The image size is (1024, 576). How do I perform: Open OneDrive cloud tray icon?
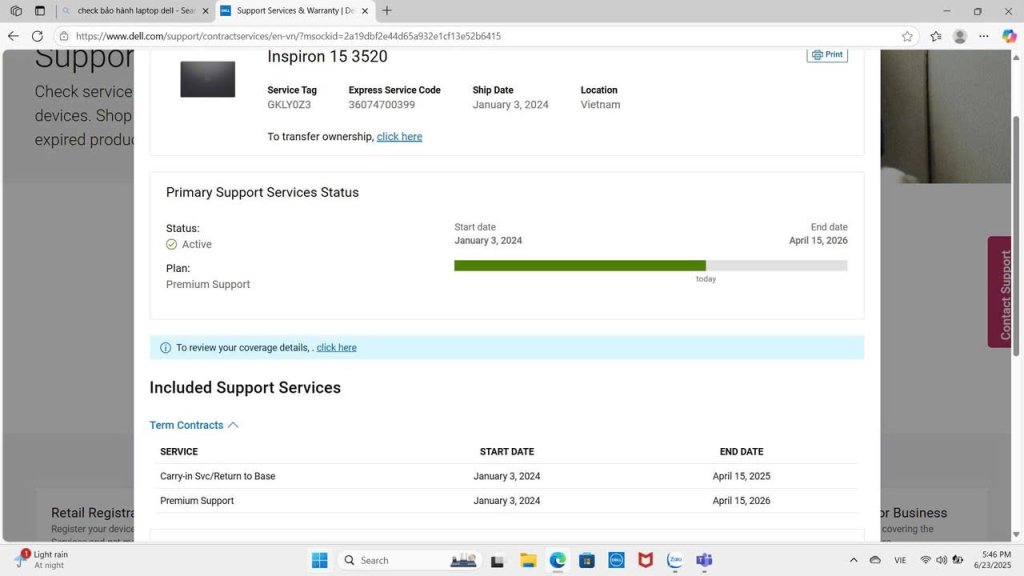click(x=875, y=560)
